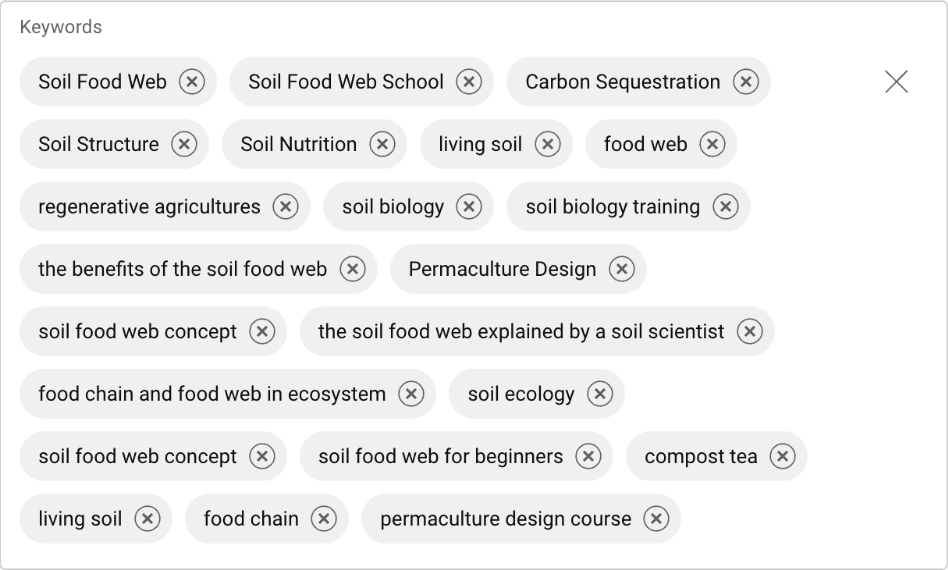
Task: Remove the soil scientist explained keyword
Action: click(x=749, y=332)
